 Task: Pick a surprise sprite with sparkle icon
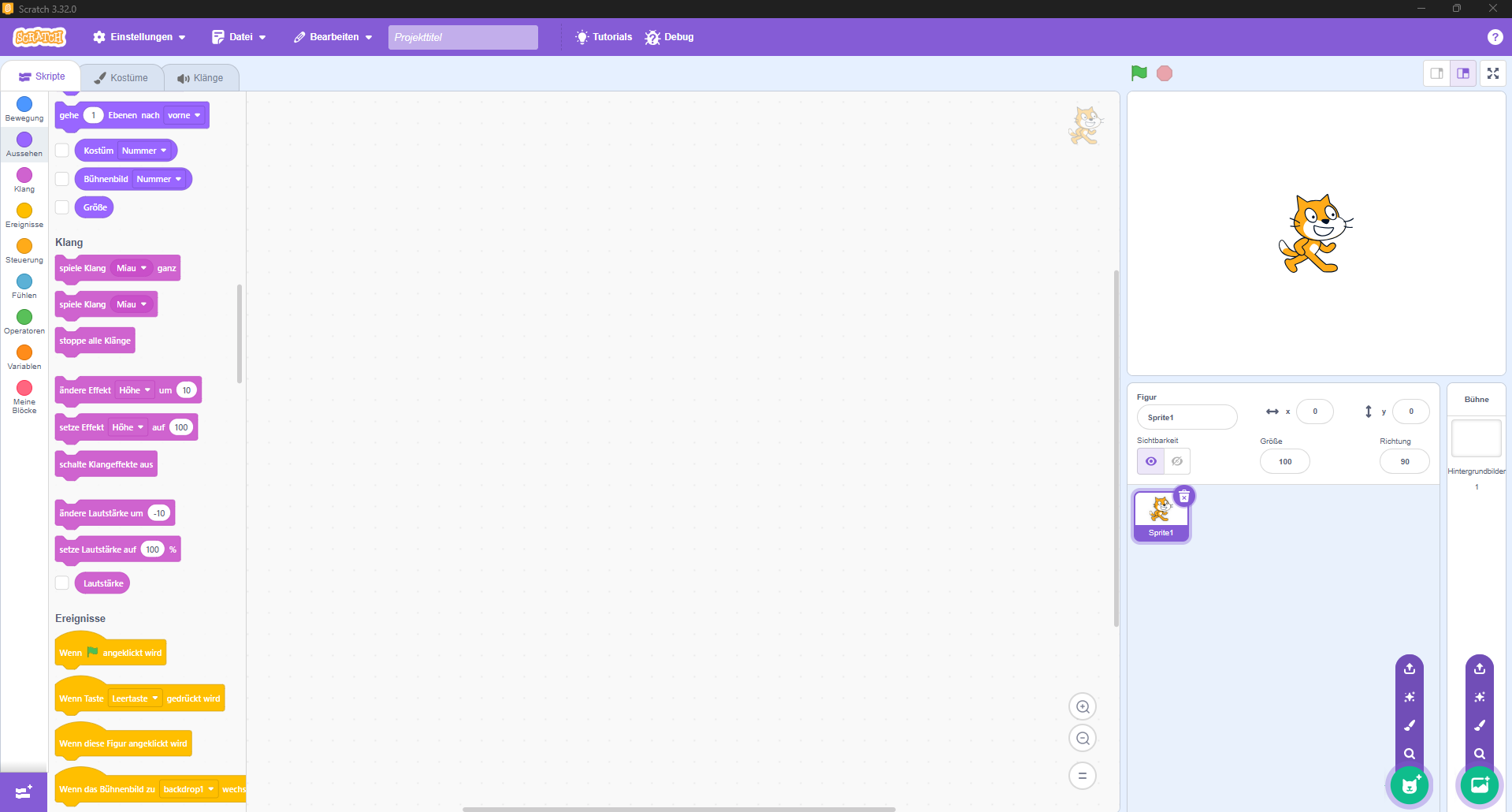point(1410,697)
